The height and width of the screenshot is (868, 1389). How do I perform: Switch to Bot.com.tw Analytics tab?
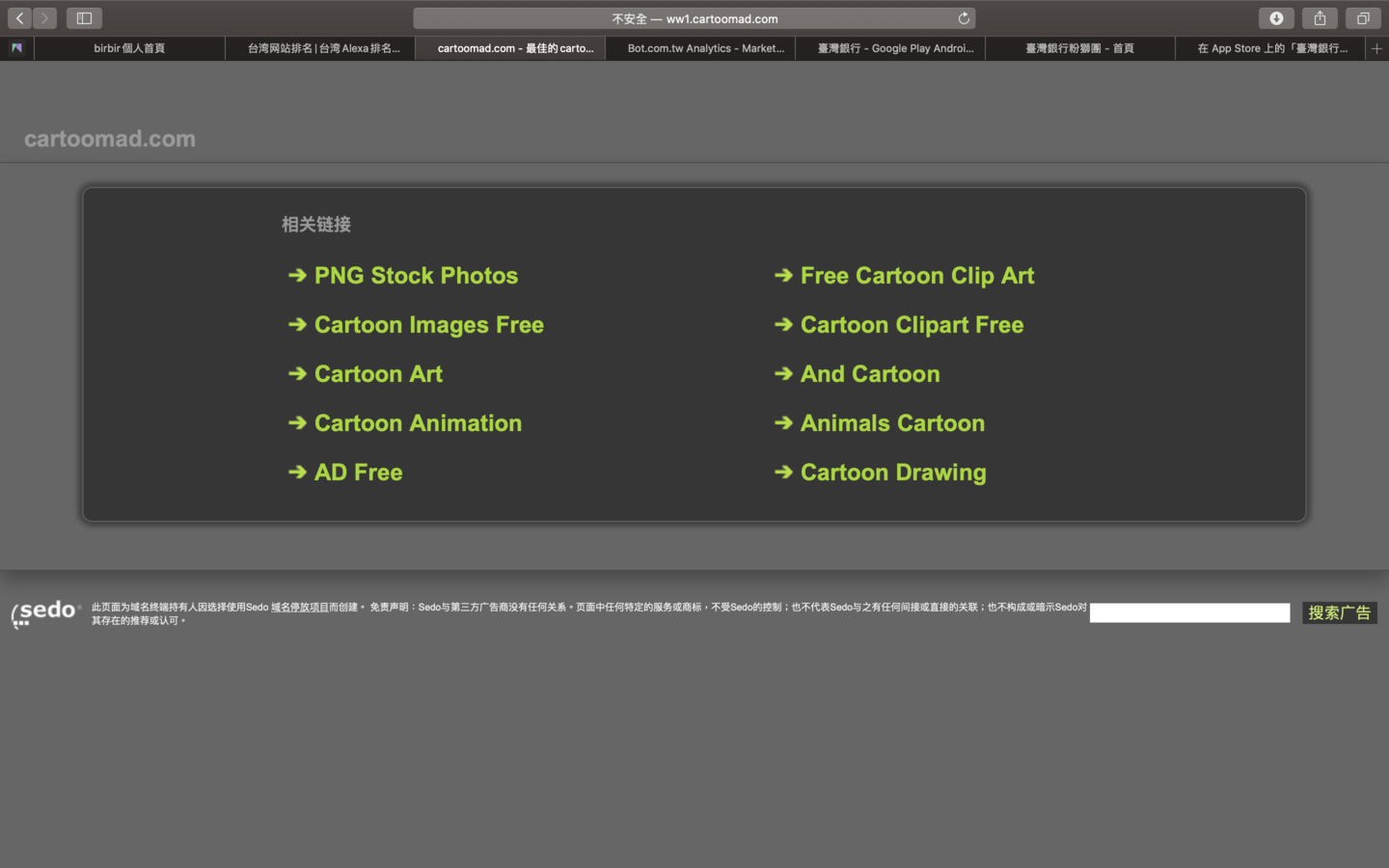[700, 48]
